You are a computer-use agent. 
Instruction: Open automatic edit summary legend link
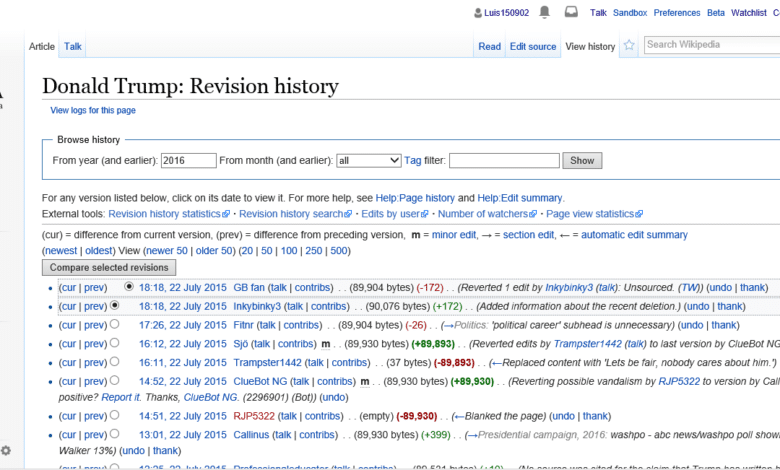click(x=634, y=235)
